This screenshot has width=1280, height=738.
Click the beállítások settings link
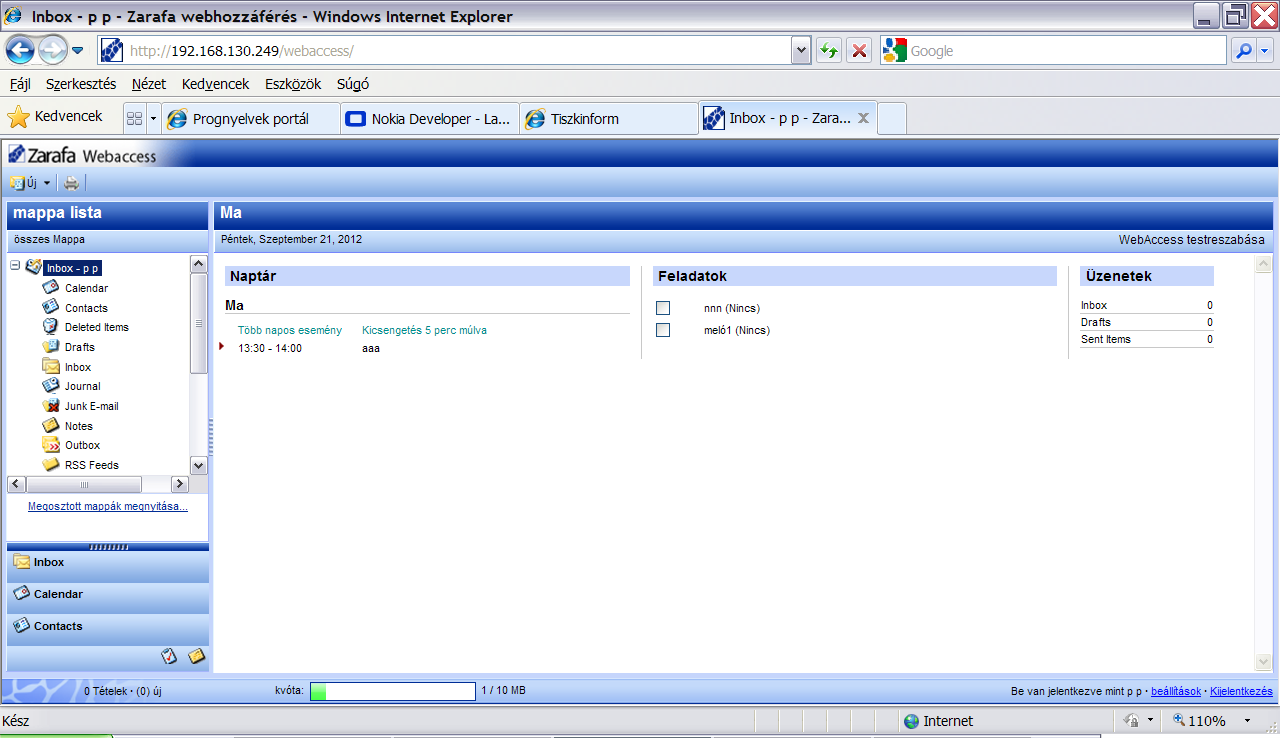pyautogui.click(x=1176, y=691)
